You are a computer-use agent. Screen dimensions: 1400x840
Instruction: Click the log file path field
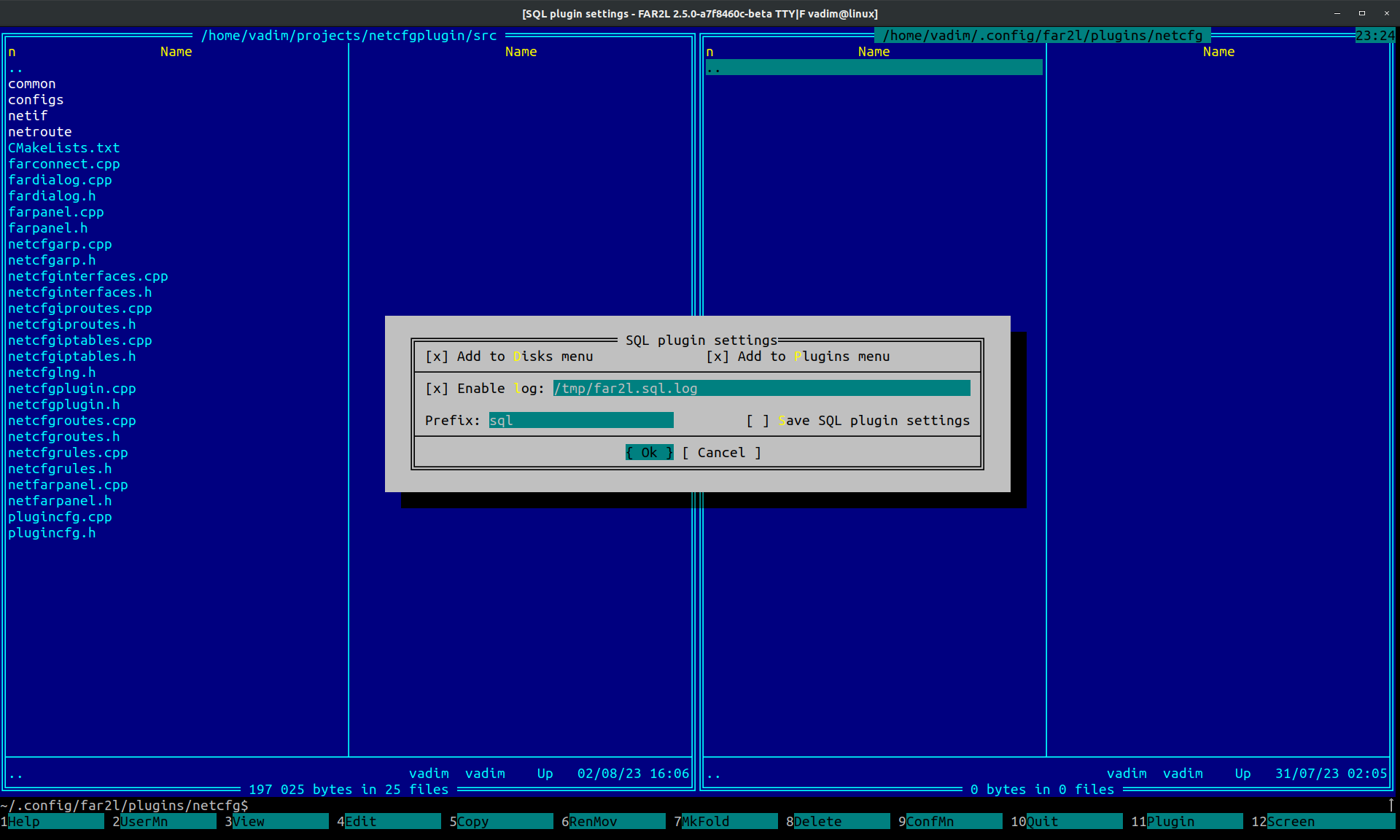pos(761,389)
